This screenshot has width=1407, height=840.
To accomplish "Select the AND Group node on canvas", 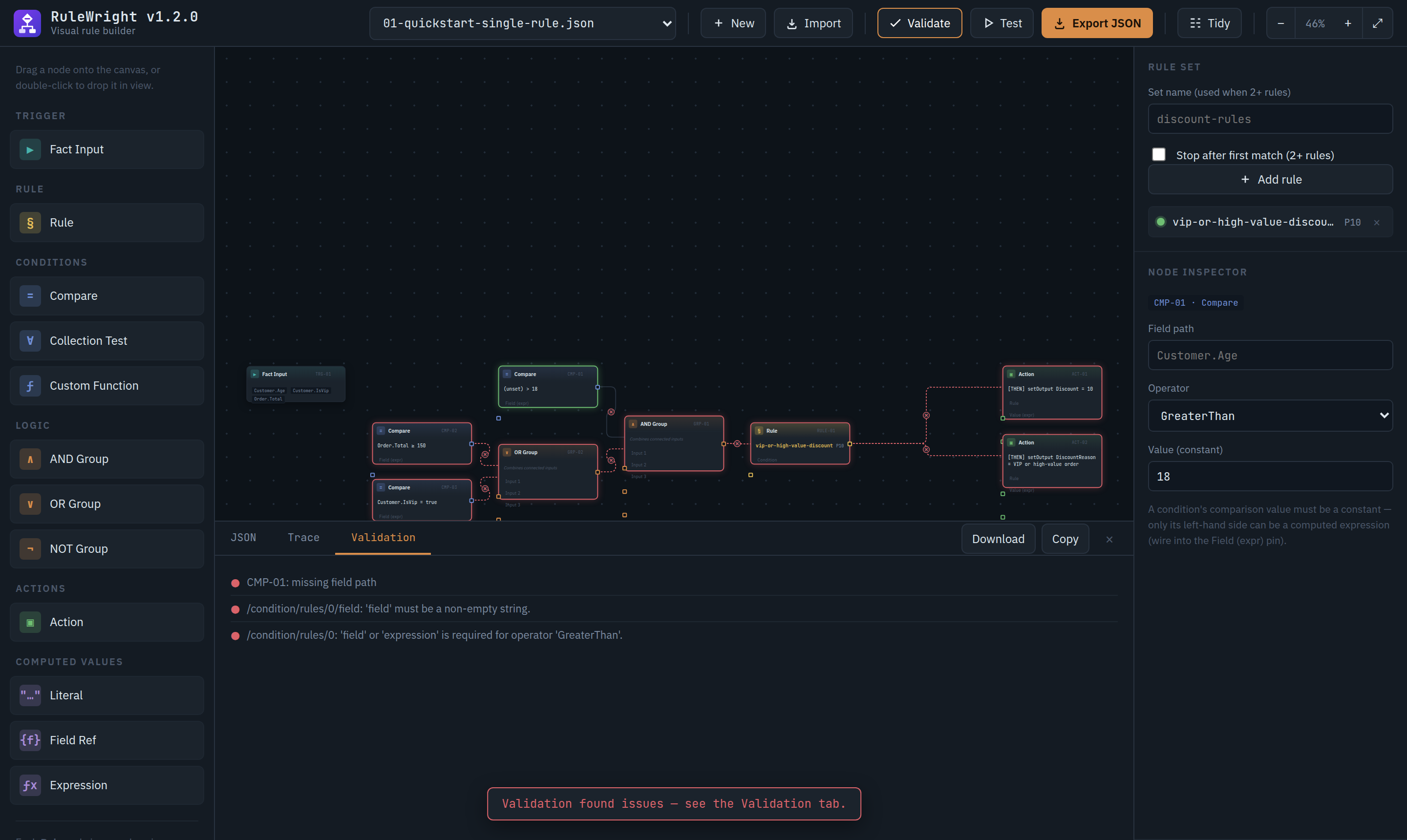I will coord(673,443).
